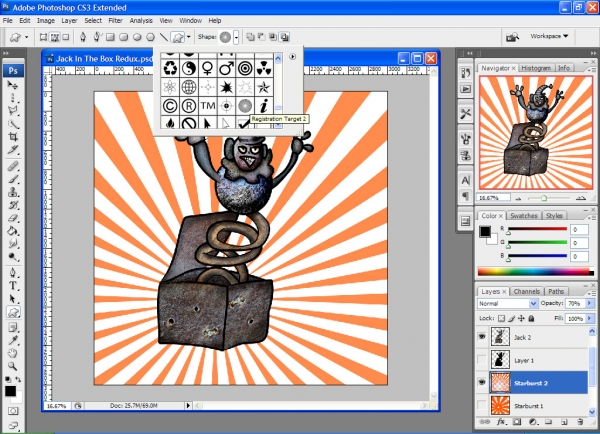Select the Polygonal Lasso tool
Image resolution: width=600 pixels, height=434 pixels.
click(x=13, y=111)
